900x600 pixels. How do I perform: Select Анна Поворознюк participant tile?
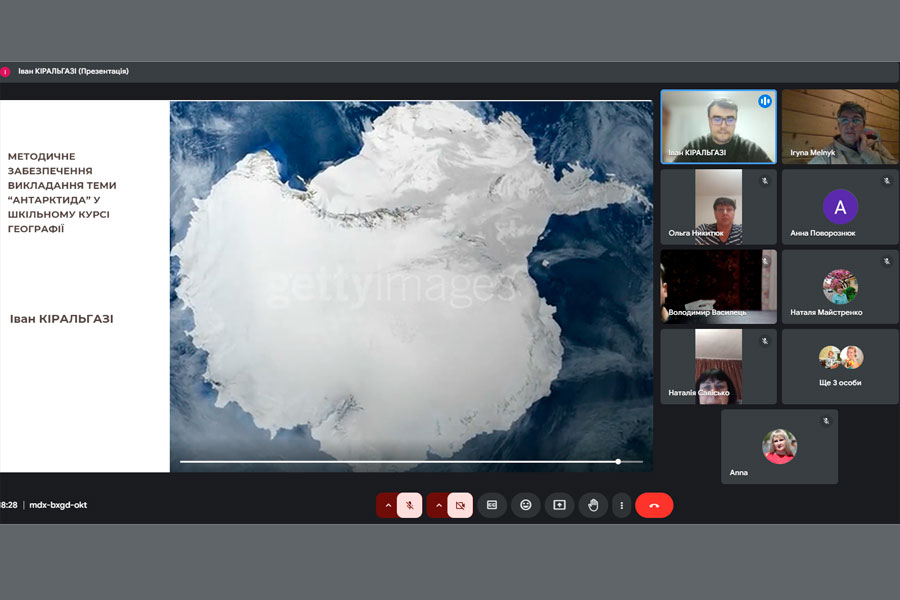(840, 207)
